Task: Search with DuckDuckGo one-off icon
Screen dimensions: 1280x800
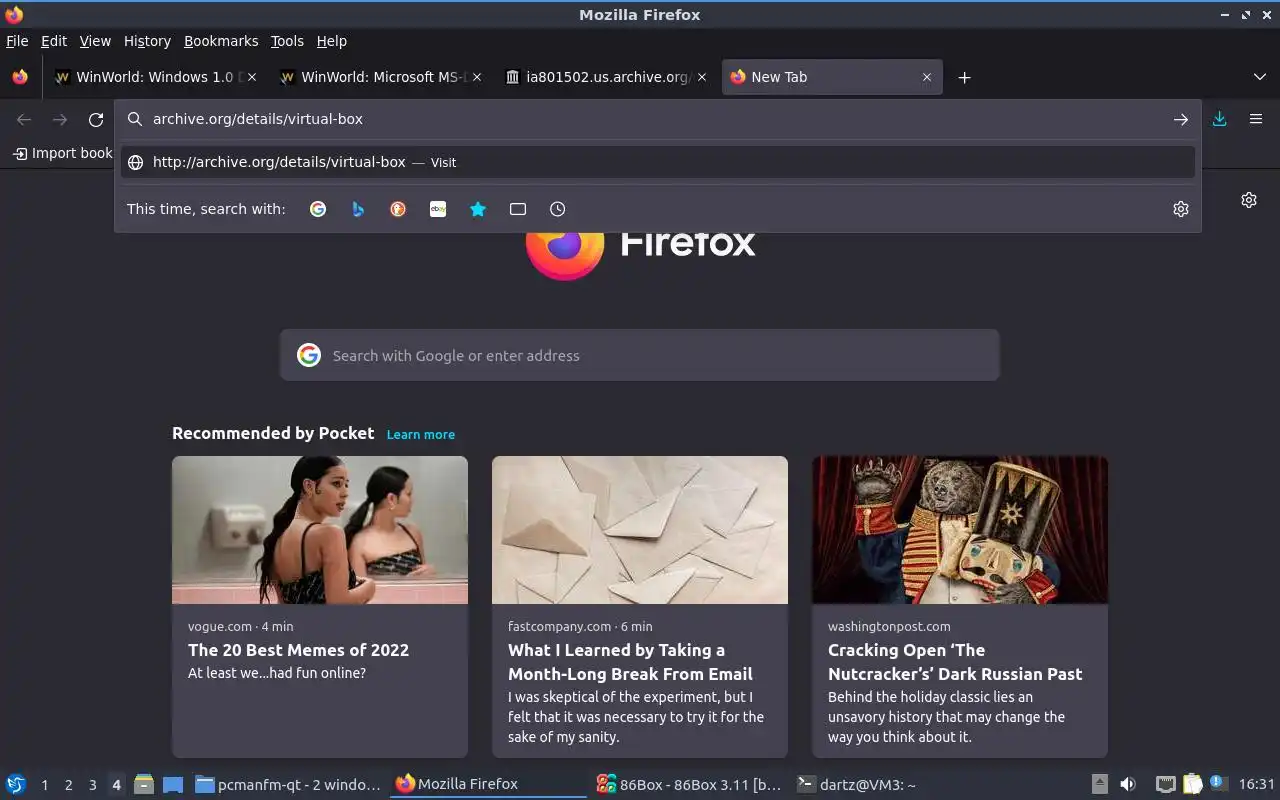Action: [398, 209]
